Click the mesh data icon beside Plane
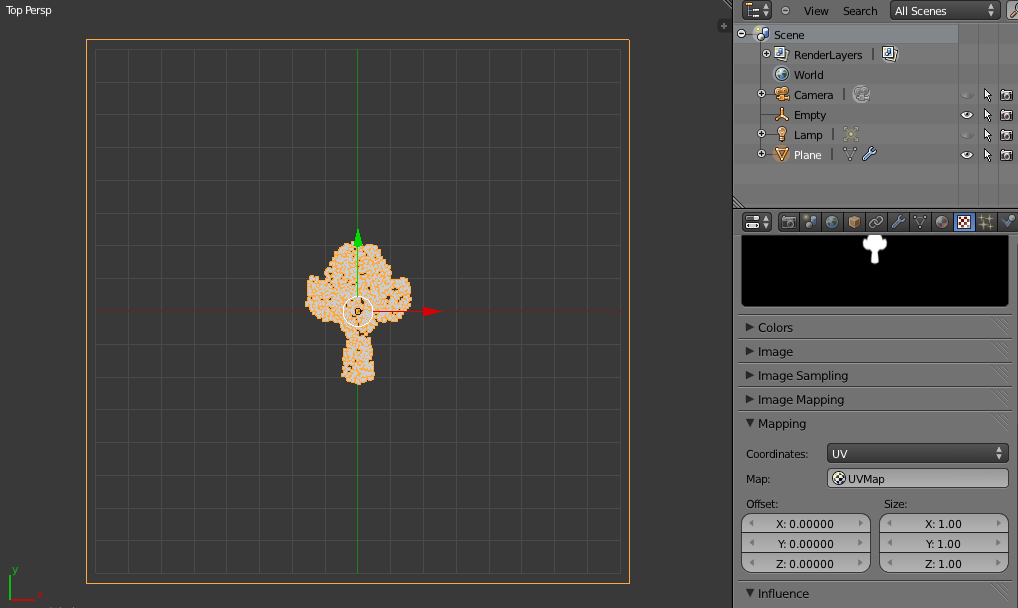 pyautogui.click(x=849, y=155)
